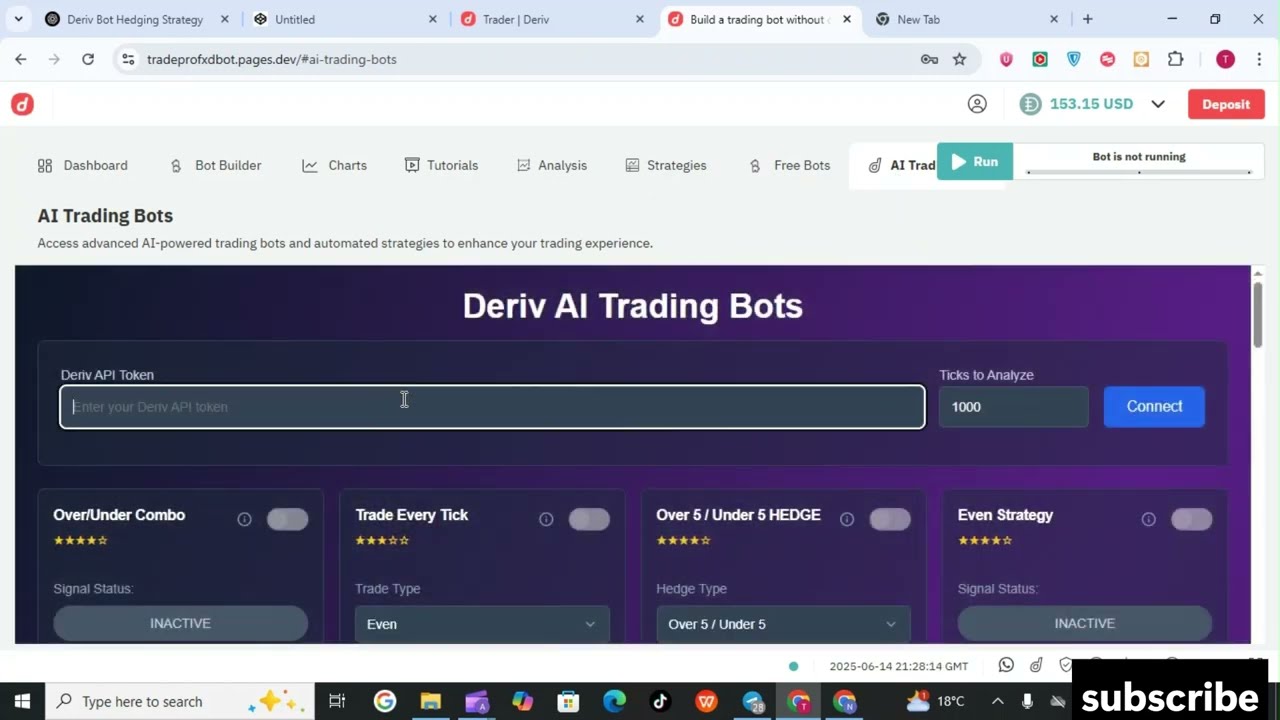Open Task View in the taskbar
The height and width of the screenshot is (720, 1280).
tap(337, 701)
